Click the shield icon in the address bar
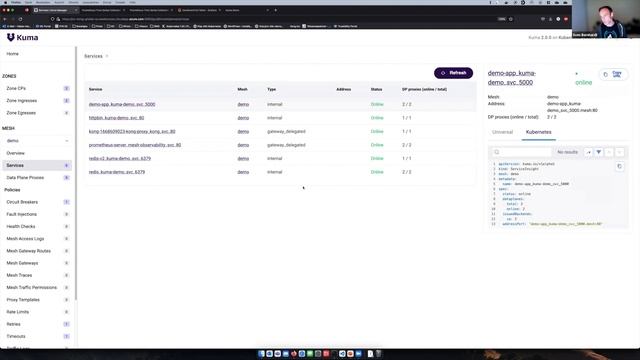Screen dimensions: 640x360 point(52,19)
